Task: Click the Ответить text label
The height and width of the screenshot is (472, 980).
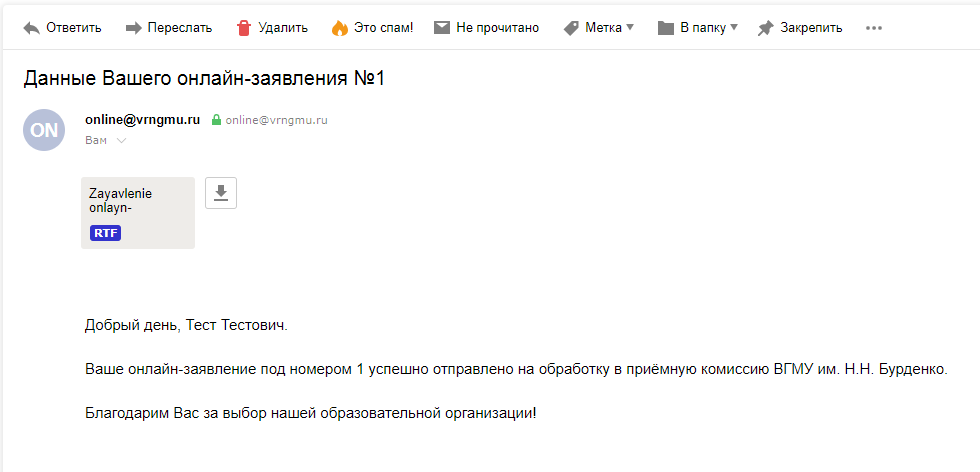Action: tap(74, 28)
